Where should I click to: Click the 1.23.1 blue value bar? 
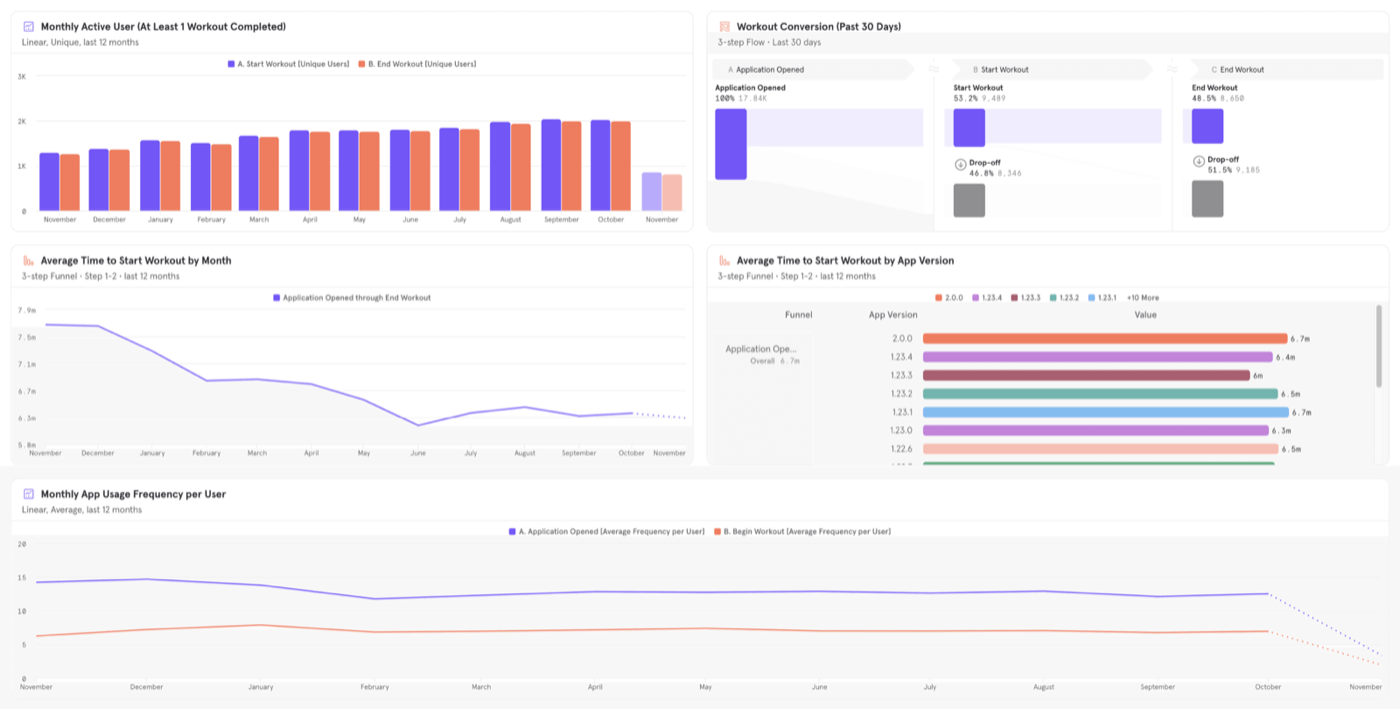1106,412
